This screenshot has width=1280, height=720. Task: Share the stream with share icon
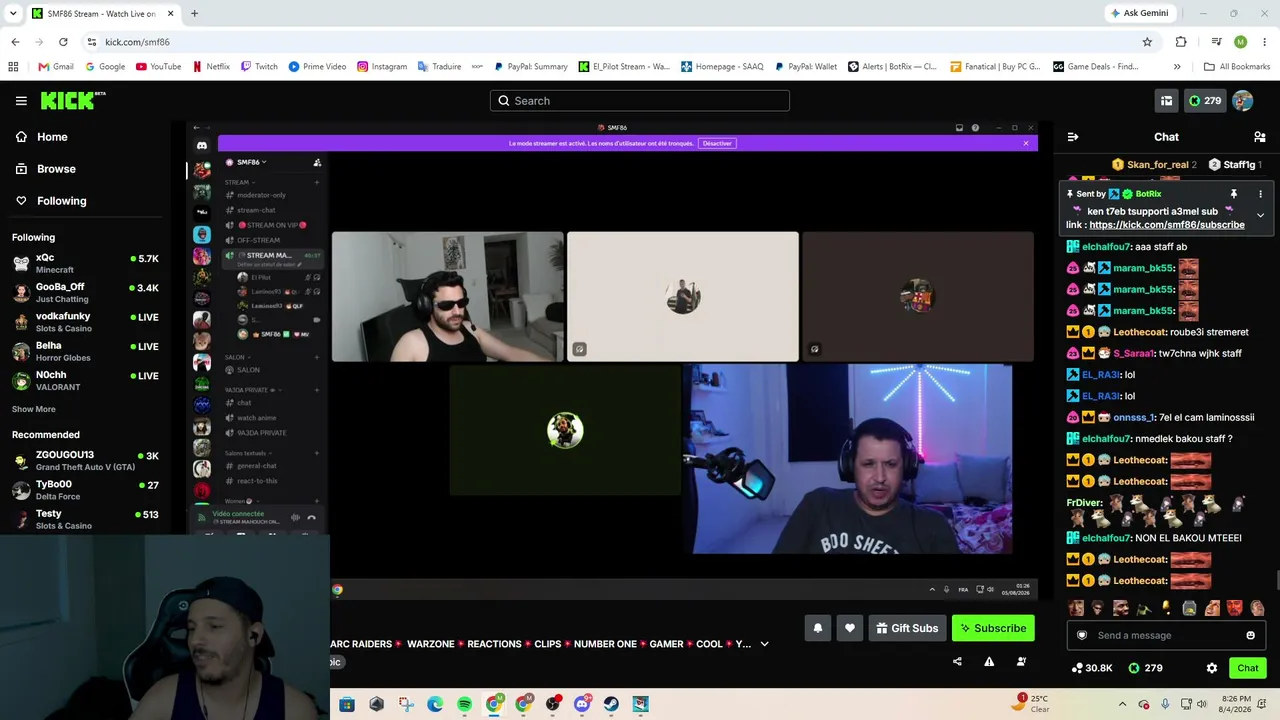pos(957,661)
